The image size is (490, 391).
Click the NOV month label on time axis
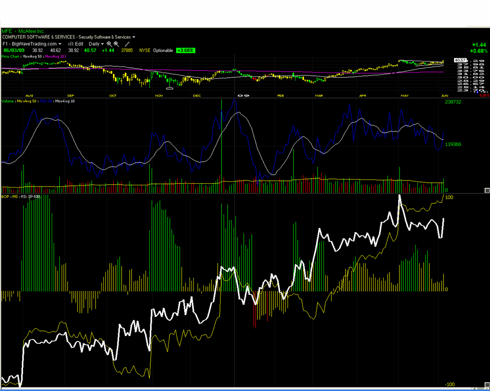click(x=159, y=96)
